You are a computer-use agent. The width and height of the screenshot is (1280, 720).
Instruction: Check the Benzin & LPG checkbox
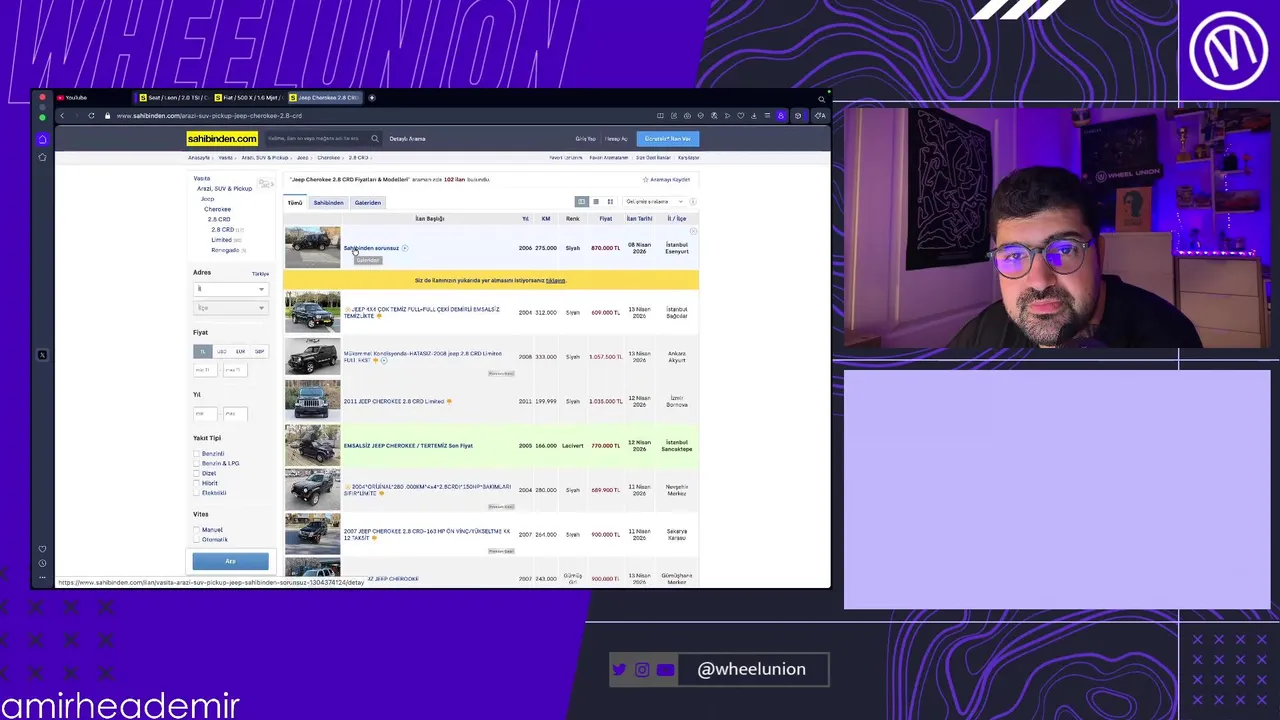(x=197, y=464)
